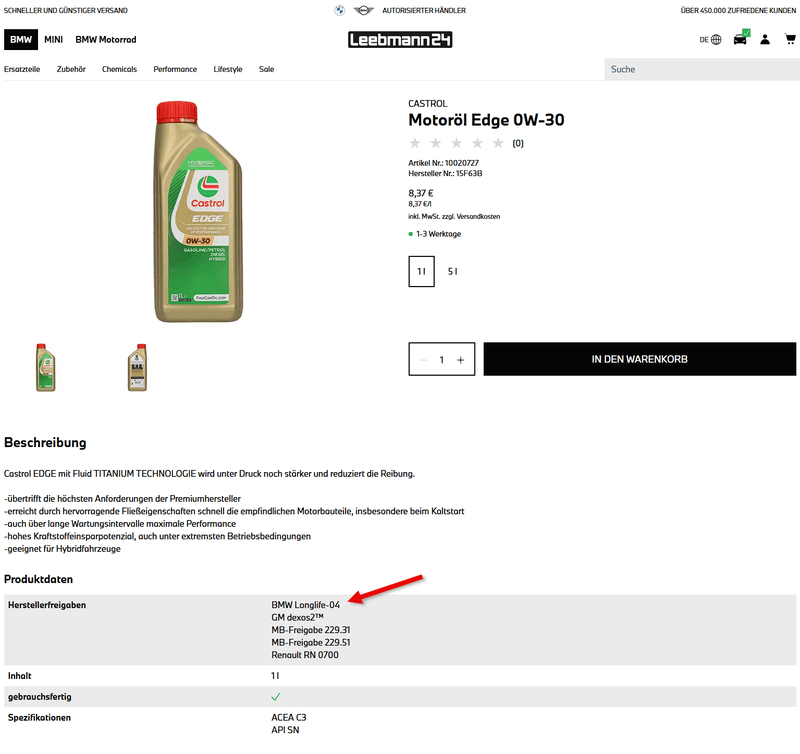
Task: Select the 1 l size option
Action: coord(421,271)
